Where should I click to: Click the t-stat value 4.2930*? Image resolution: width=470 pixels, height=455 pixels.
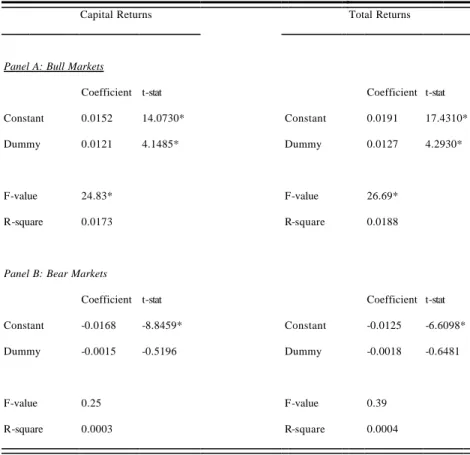444,144
